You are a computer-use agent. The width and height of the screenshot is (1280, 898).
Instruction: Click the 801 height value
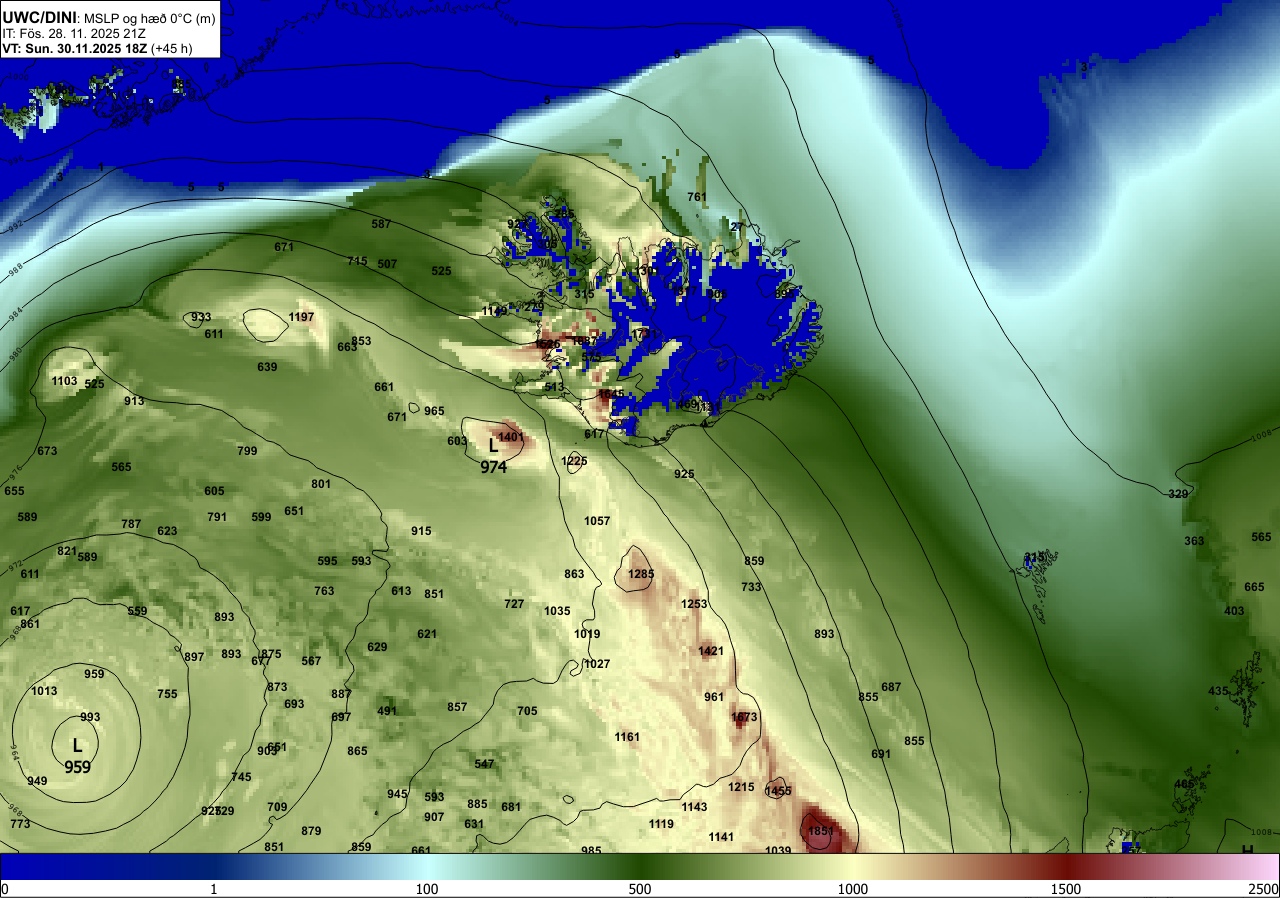tap(321, 484)
